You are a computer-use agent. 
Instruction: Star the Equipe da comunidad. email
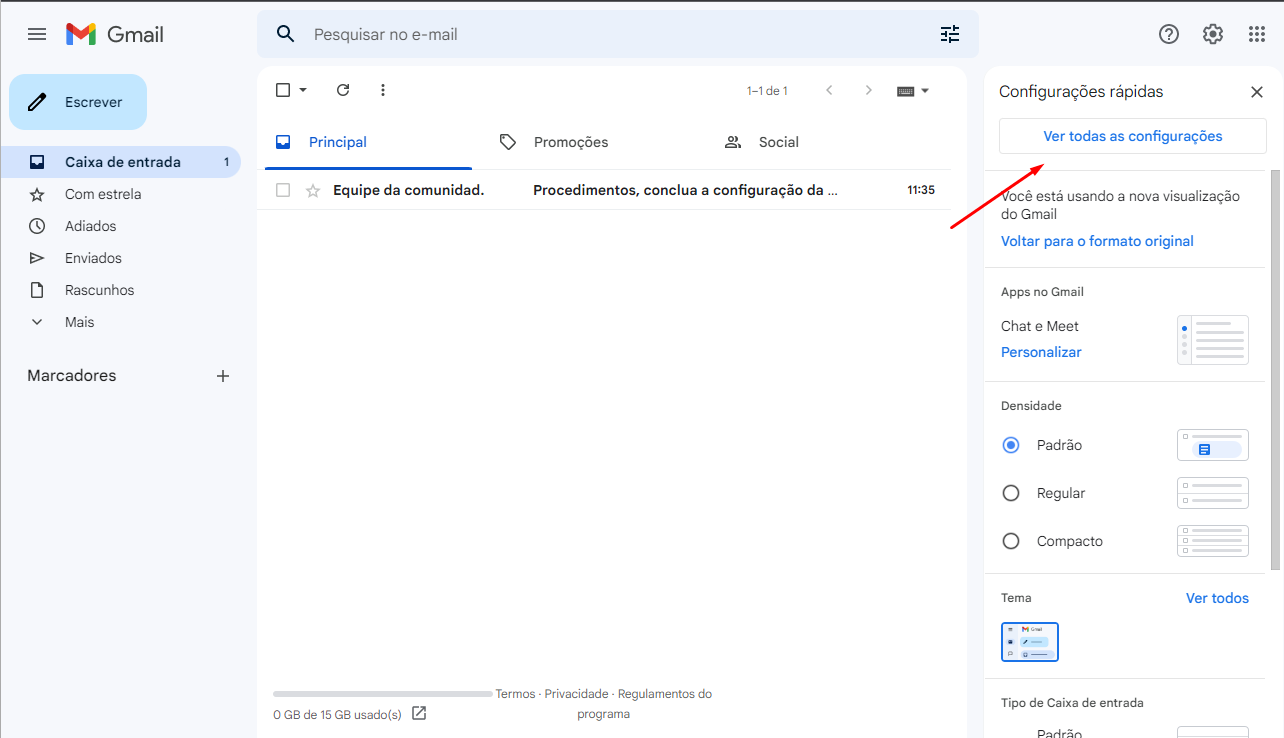(x=313, y=190)
